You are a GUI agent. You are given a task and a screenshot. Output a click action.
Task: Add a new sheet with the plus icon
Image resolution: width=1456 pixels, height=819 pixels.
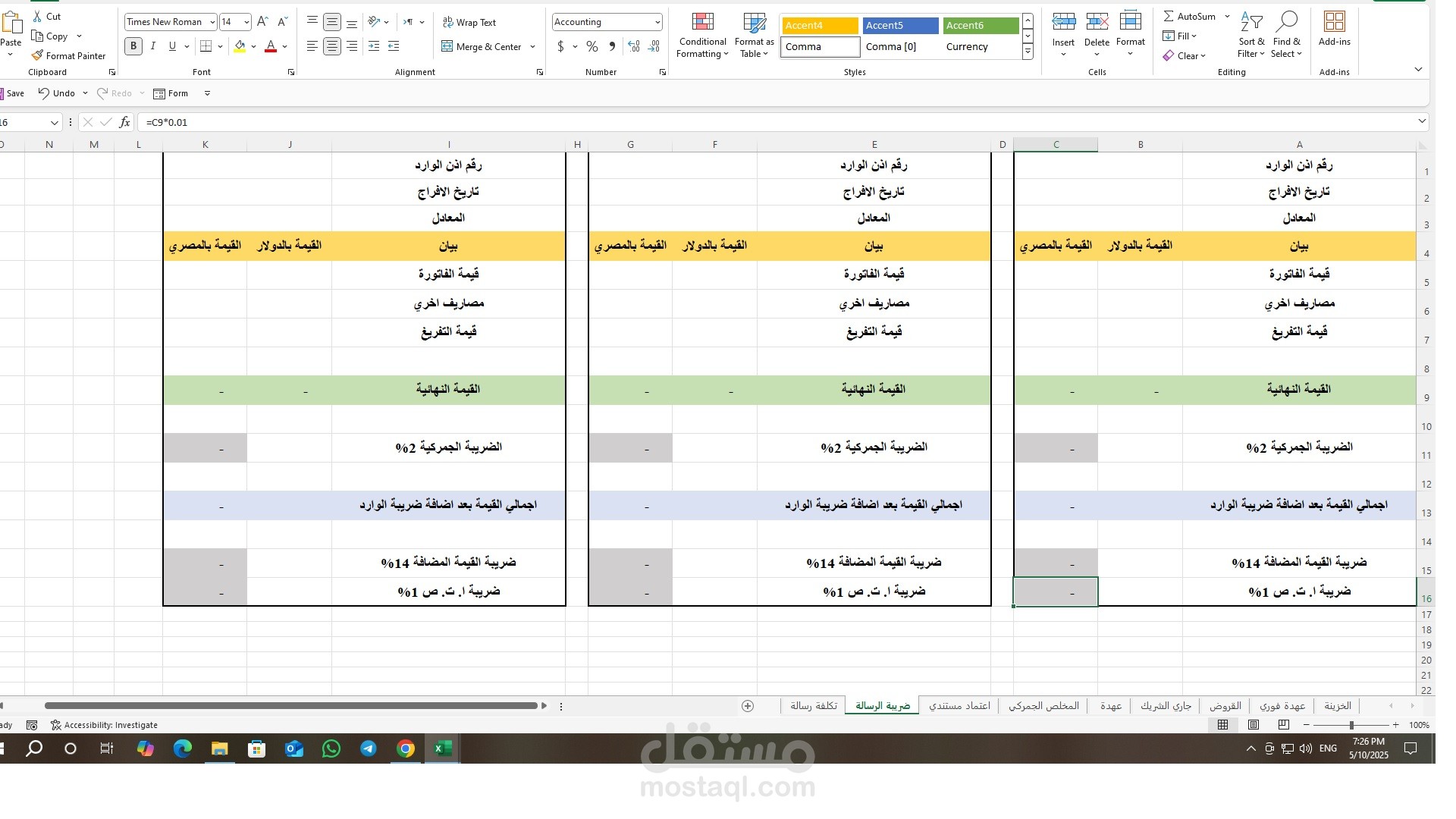pyautogui.click(x=748, y=706)
